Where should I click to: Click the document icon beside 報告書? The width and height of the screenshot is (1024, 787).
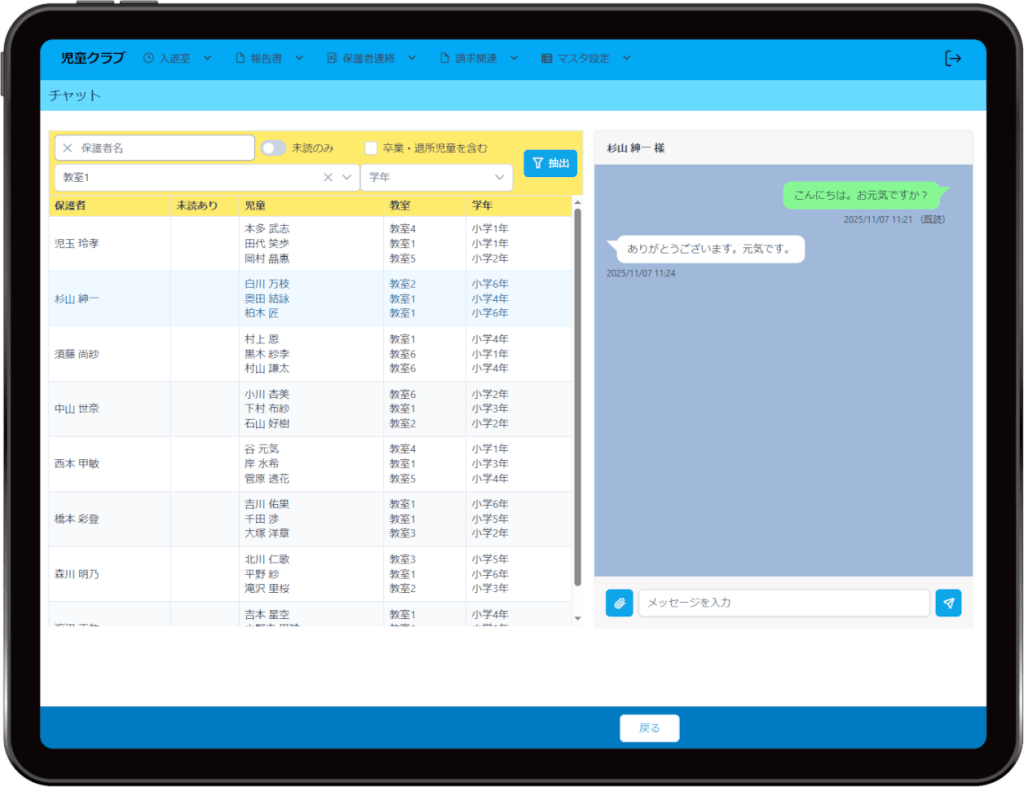tap(240, 58)
